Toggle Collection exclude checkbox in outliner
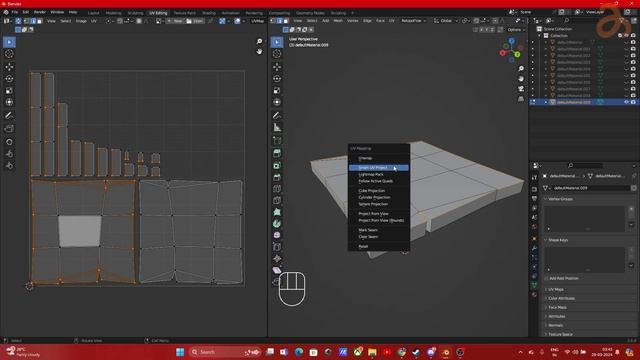Viewport: 640px width, 360px height. click(620, 36)
